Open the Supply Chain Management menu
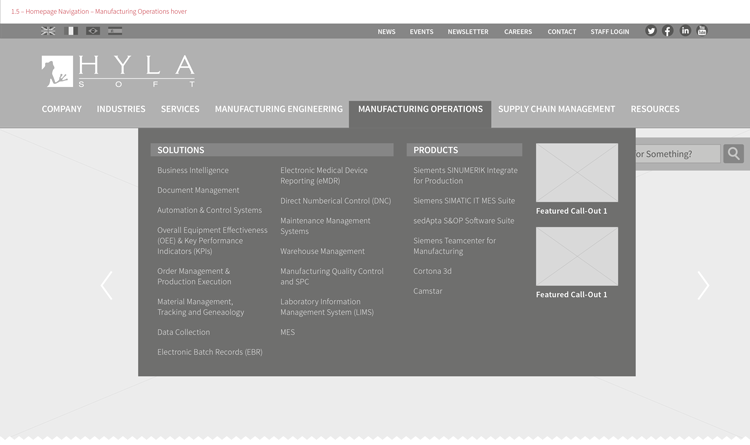This screenshot has width=750, height=445. (x=556, y=109)
